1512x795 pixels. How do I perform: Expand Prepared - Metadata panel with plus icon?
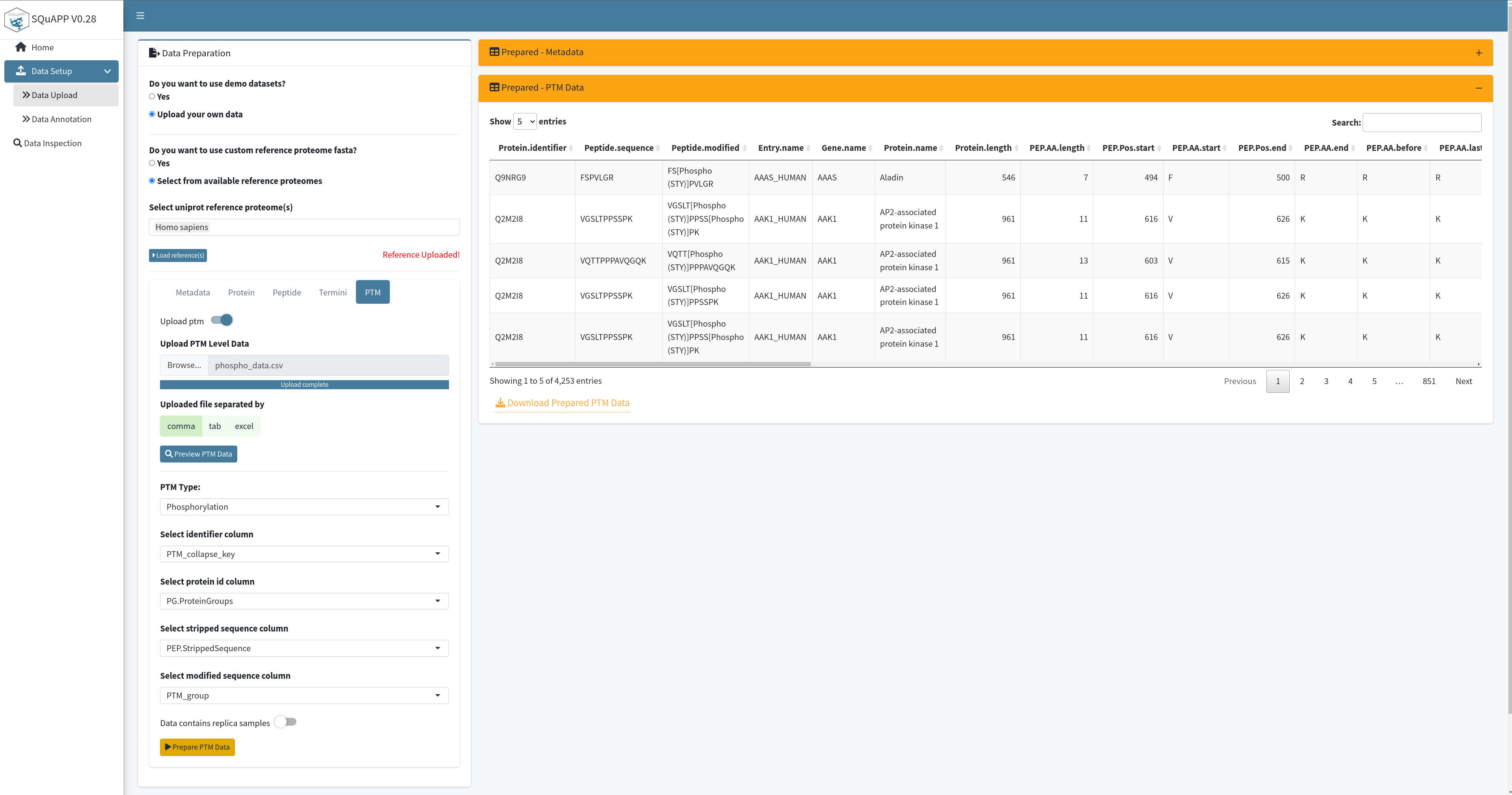[1478, 53]
